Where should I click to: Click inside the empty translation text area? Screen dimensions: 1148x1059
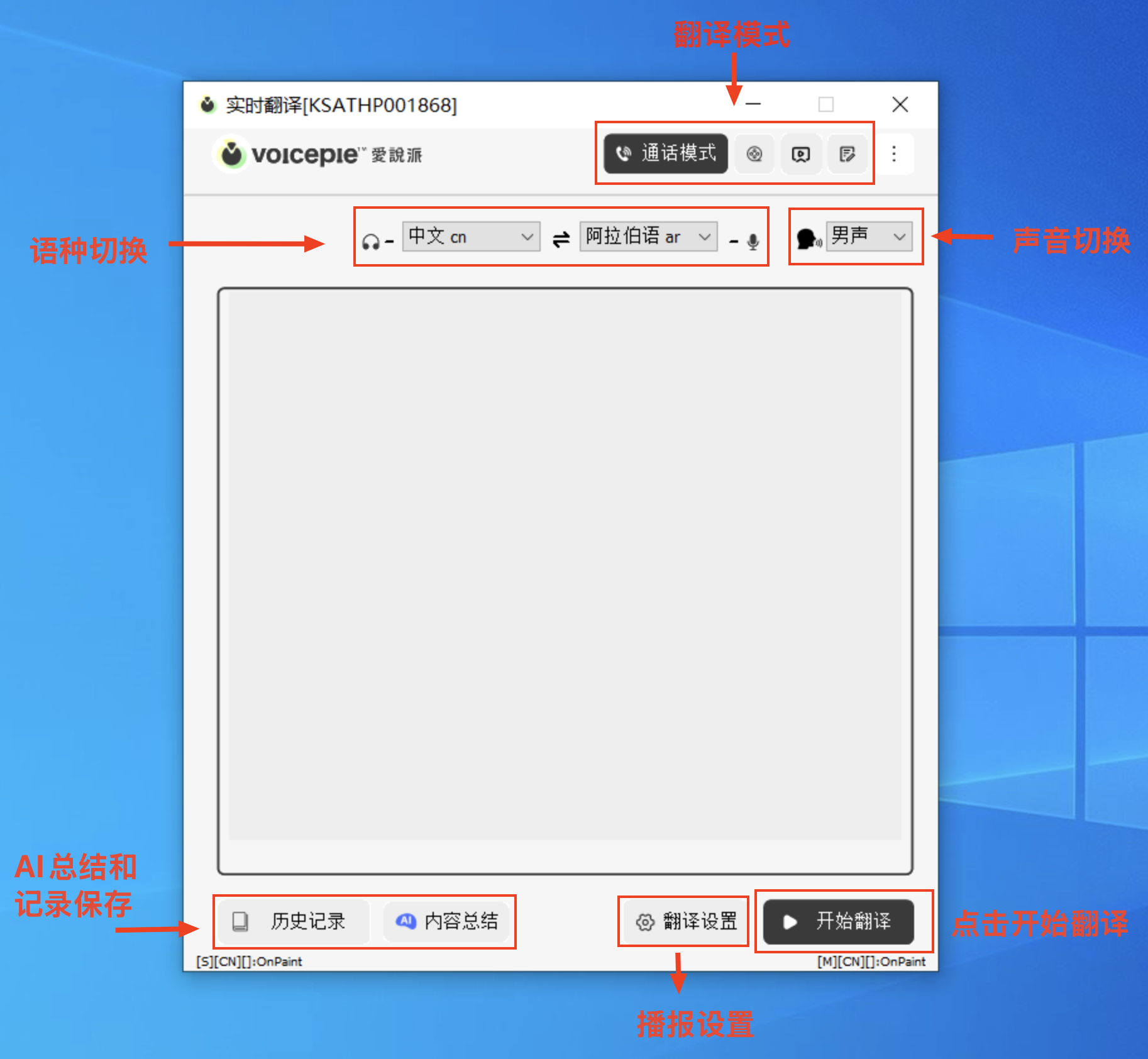click(565, 566)
